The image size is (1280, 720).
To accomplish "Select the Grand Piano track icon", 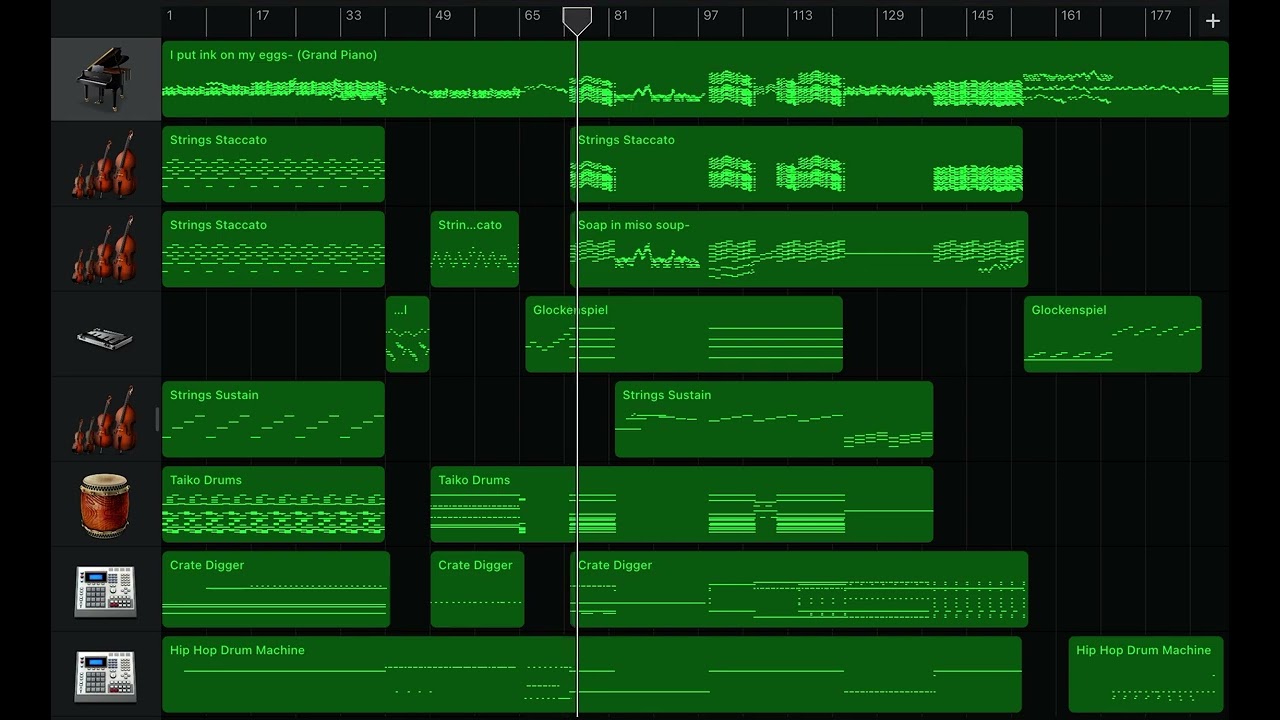I will click(x=105, y=79).
